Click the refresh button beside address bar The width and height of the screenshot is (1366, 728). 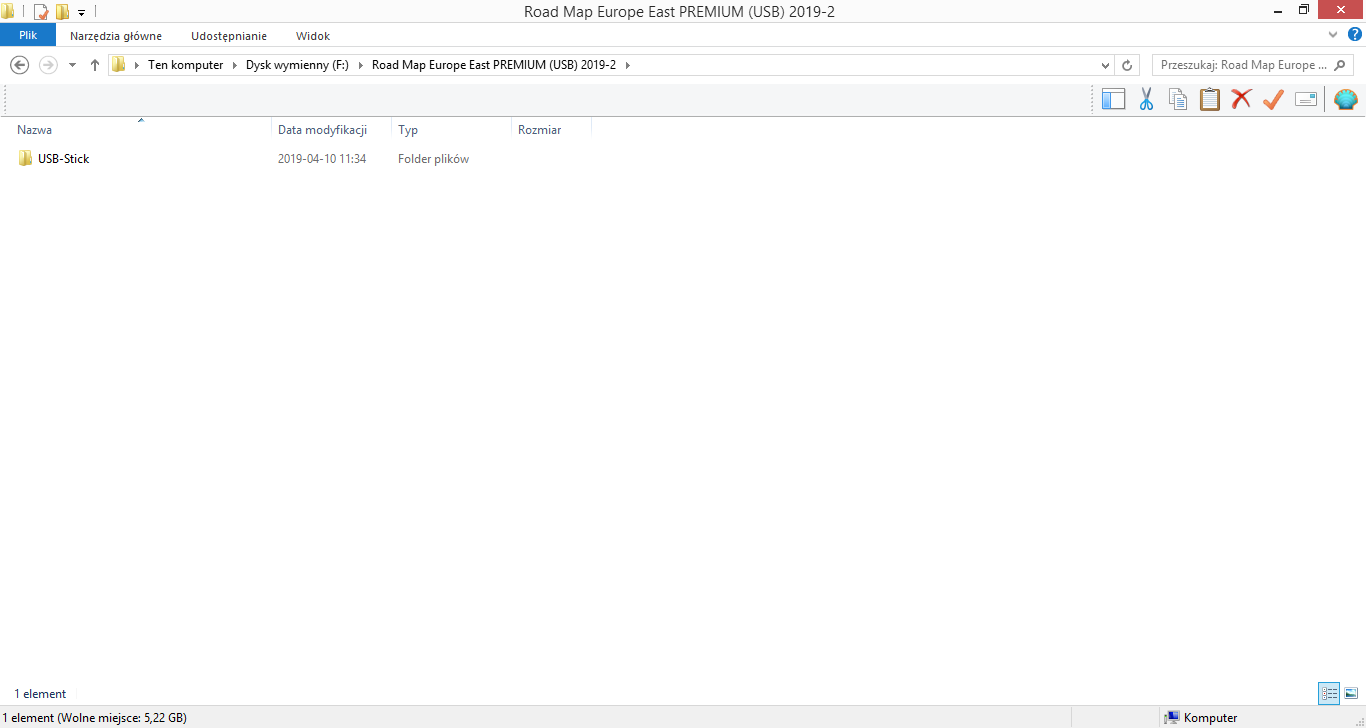click(x=1128, y=65)
